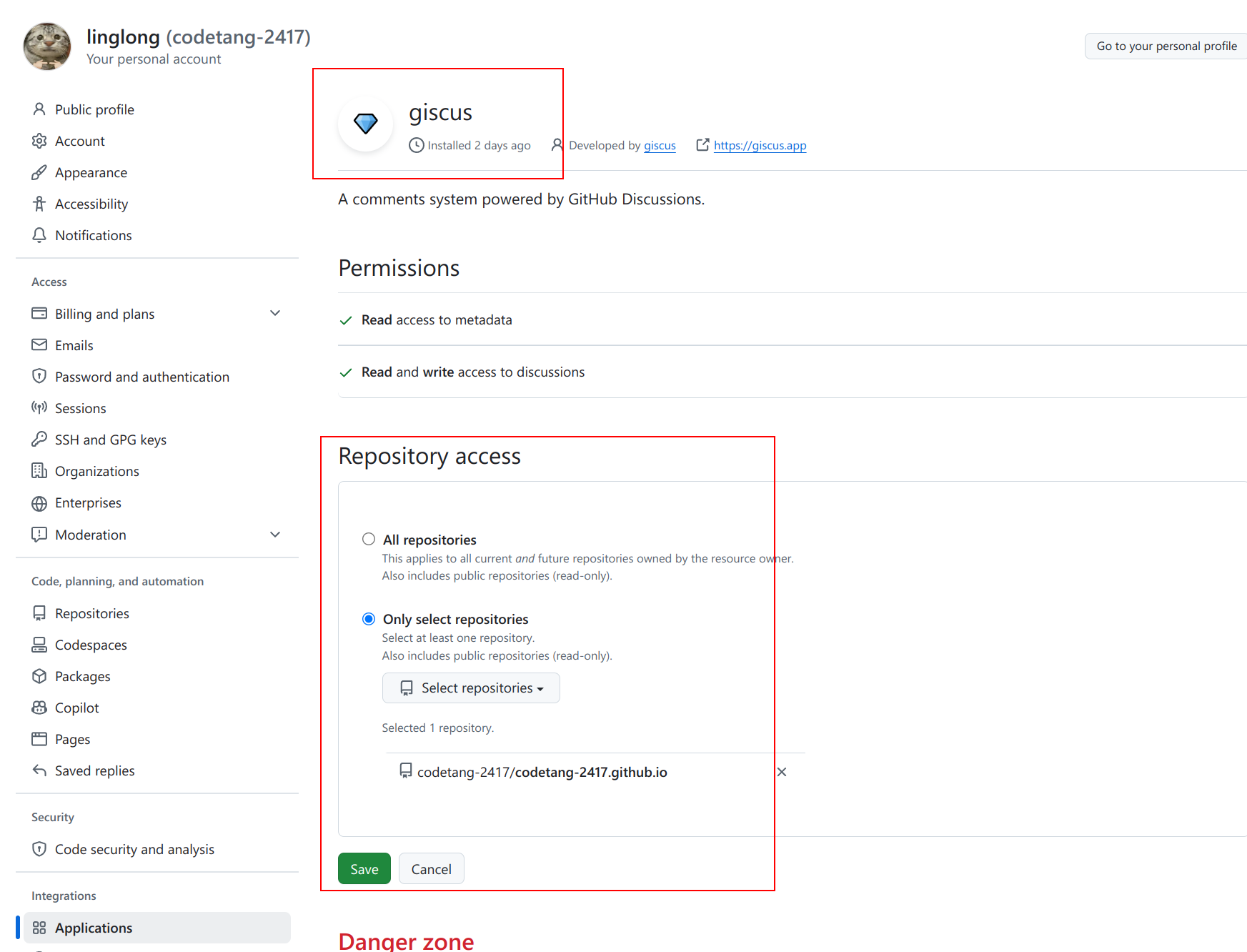Image resolution: width=1247 pixels, height=952 pixels.
Task: Click the Codespaces icon in sidebar
Action: pyautogui.click(x=39, y=645)
